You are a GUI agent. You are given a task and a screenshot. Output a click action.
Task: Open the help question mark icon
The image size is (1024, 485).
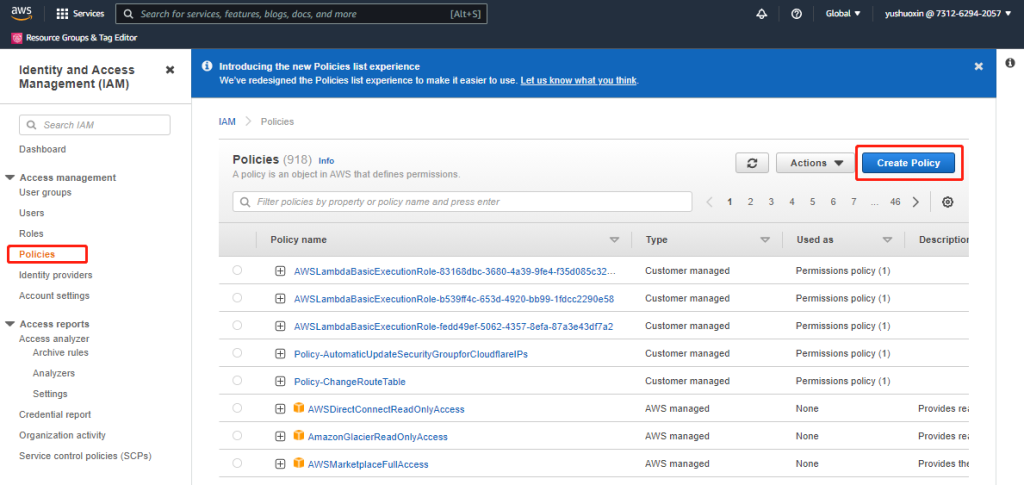[x=796, y=14]
